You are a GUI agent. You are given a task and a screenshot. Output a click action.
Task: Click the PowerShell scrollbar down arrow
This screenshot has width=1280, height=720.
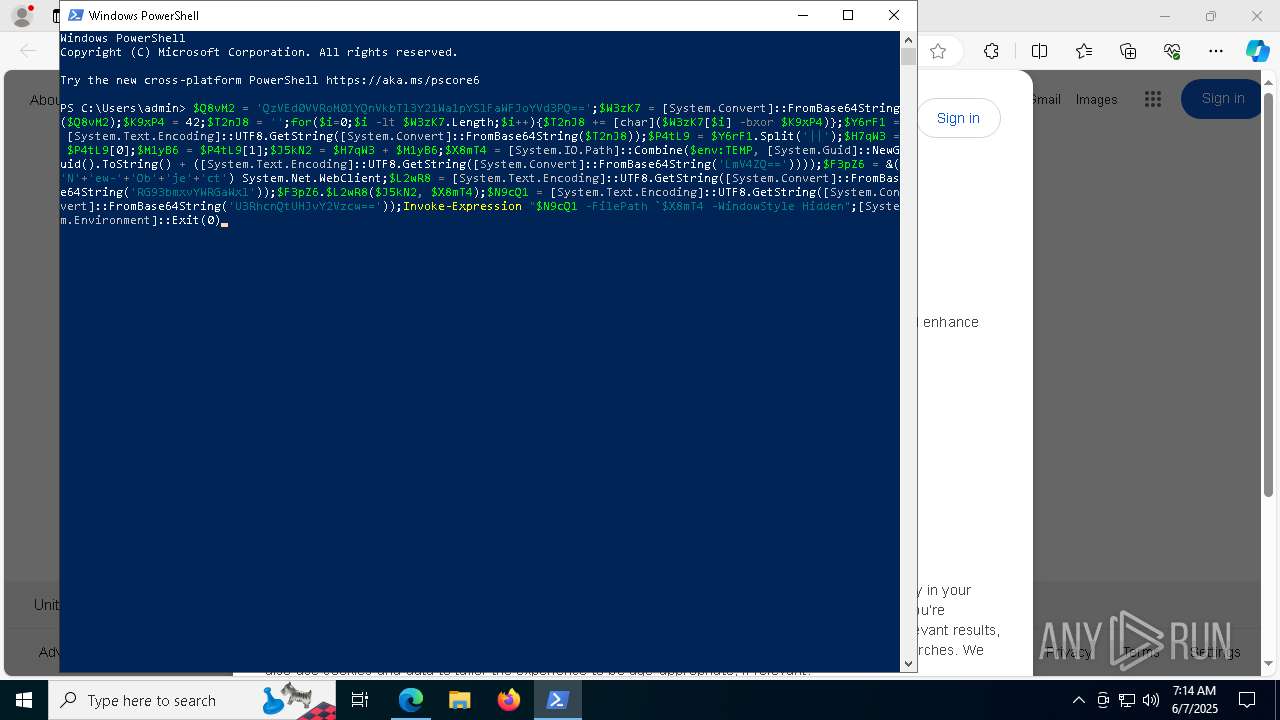[x=908, y=663]
